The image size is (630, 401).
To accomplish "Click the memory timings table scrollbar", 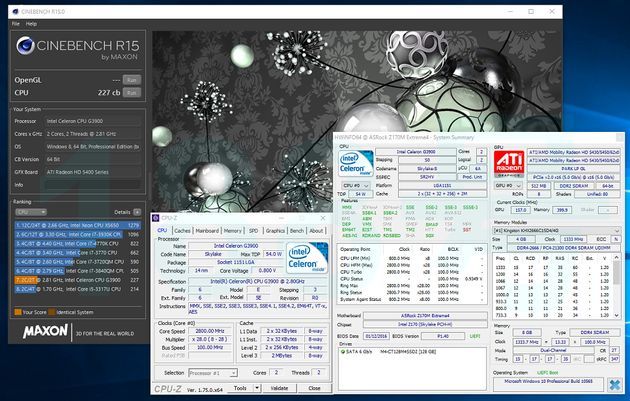I will (617, 286).
